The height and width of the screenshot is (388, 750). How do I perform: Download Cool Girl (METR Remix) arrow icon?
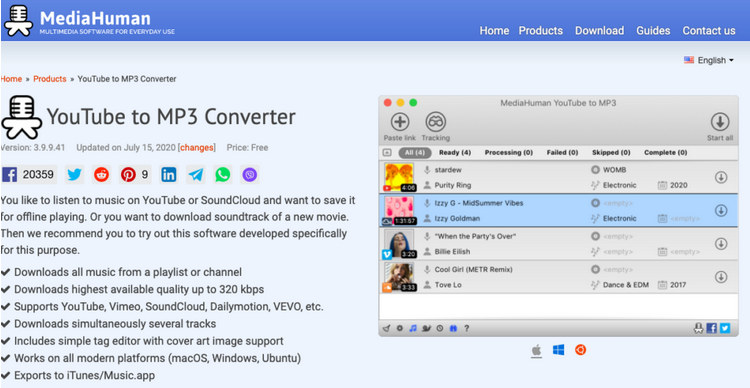[721, 277]
